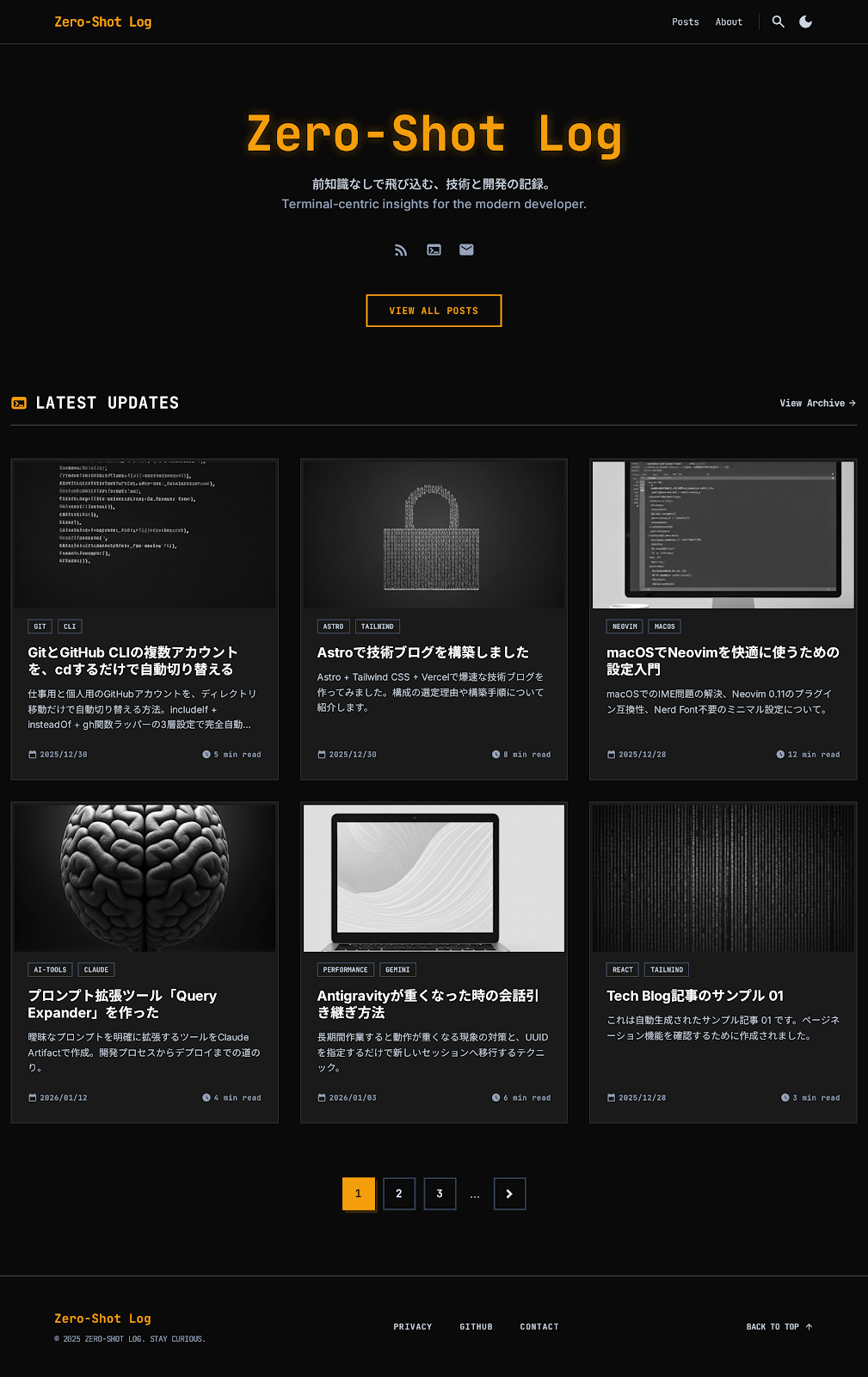Toggle dark mode with the moon icon

805,22
